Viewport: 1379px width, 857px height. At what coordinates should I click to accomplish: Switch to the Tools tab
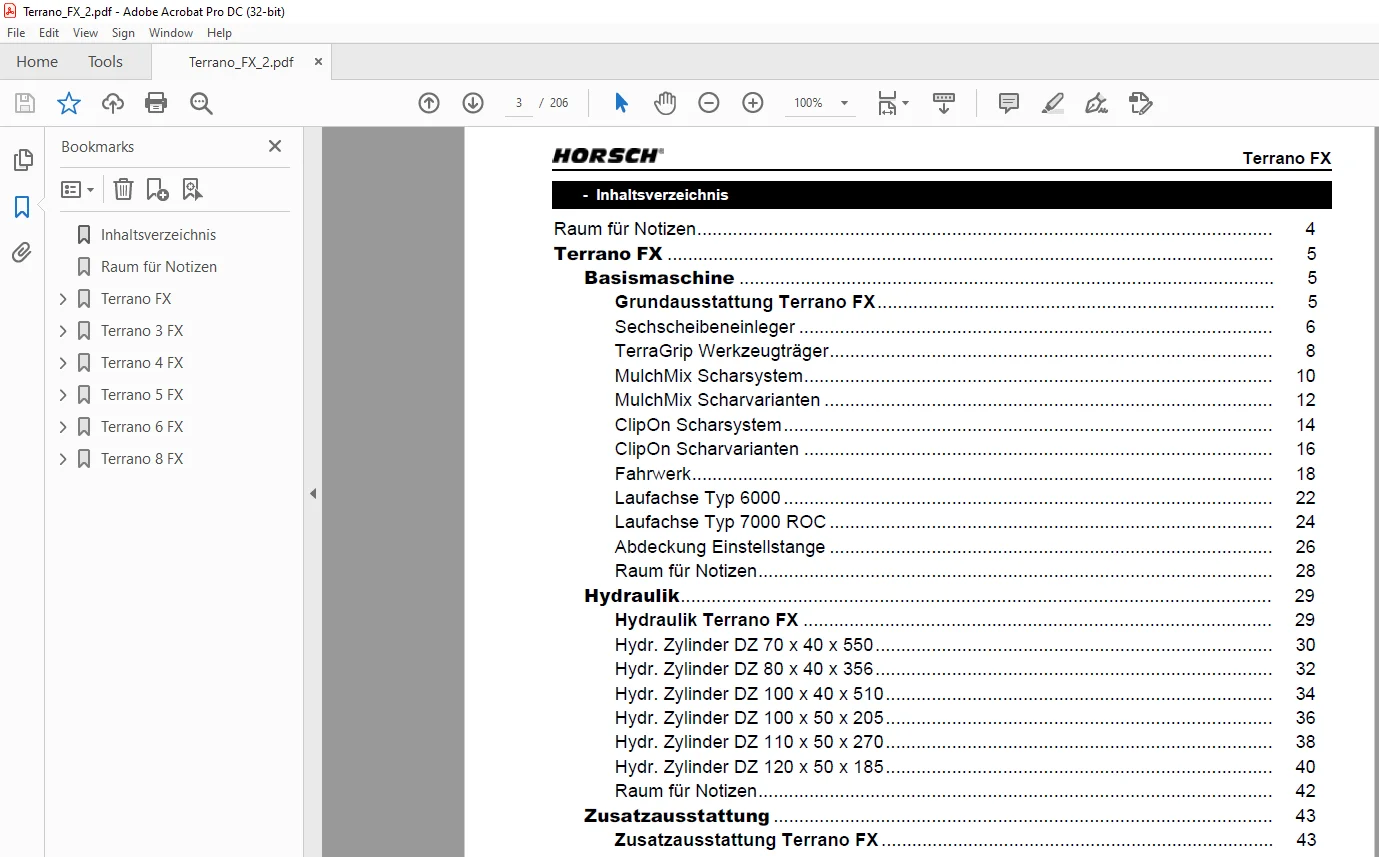105,62
